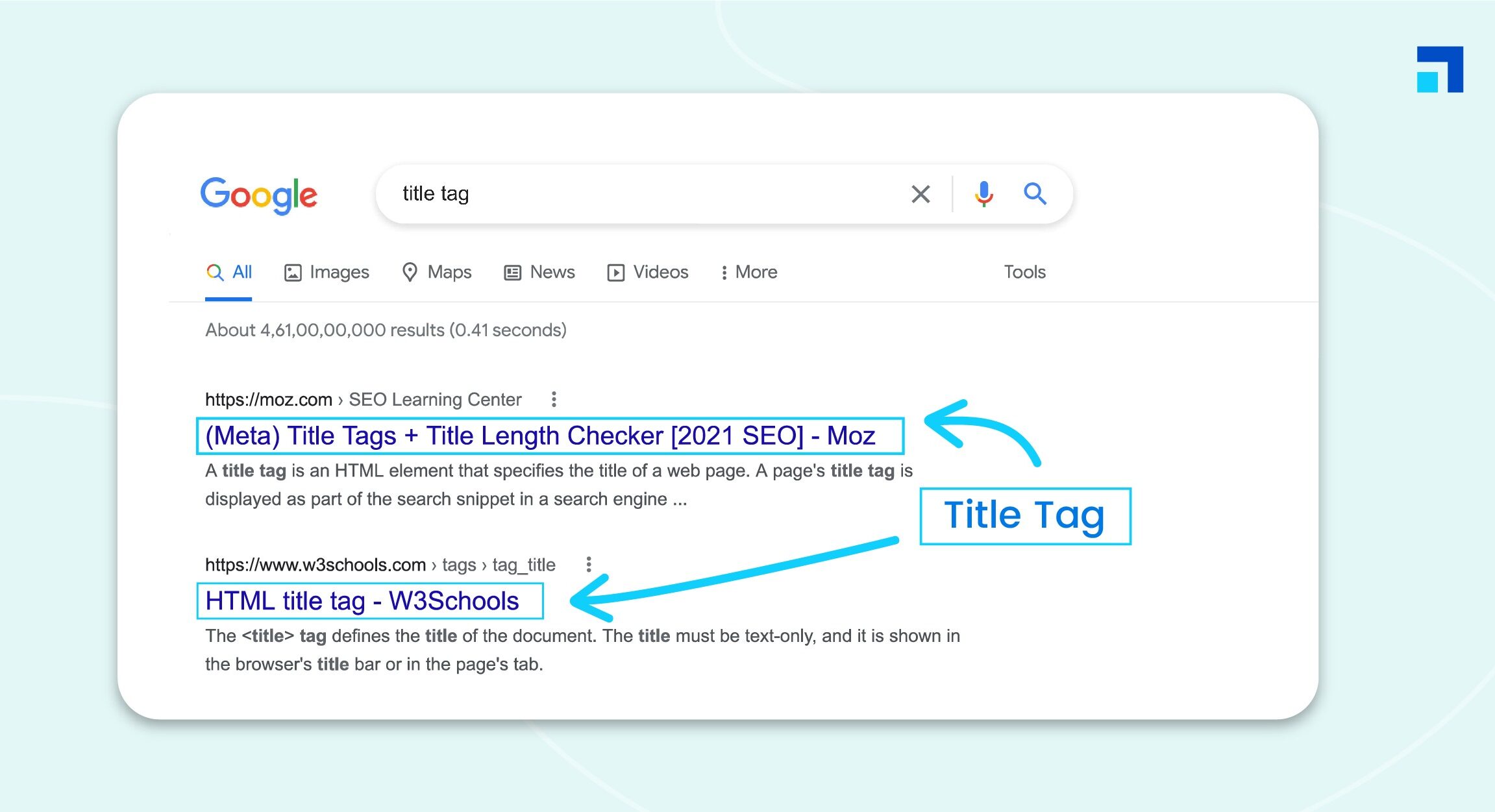Click the Moz snippet starting 'A title tag is'

click(x=559, y=484)
